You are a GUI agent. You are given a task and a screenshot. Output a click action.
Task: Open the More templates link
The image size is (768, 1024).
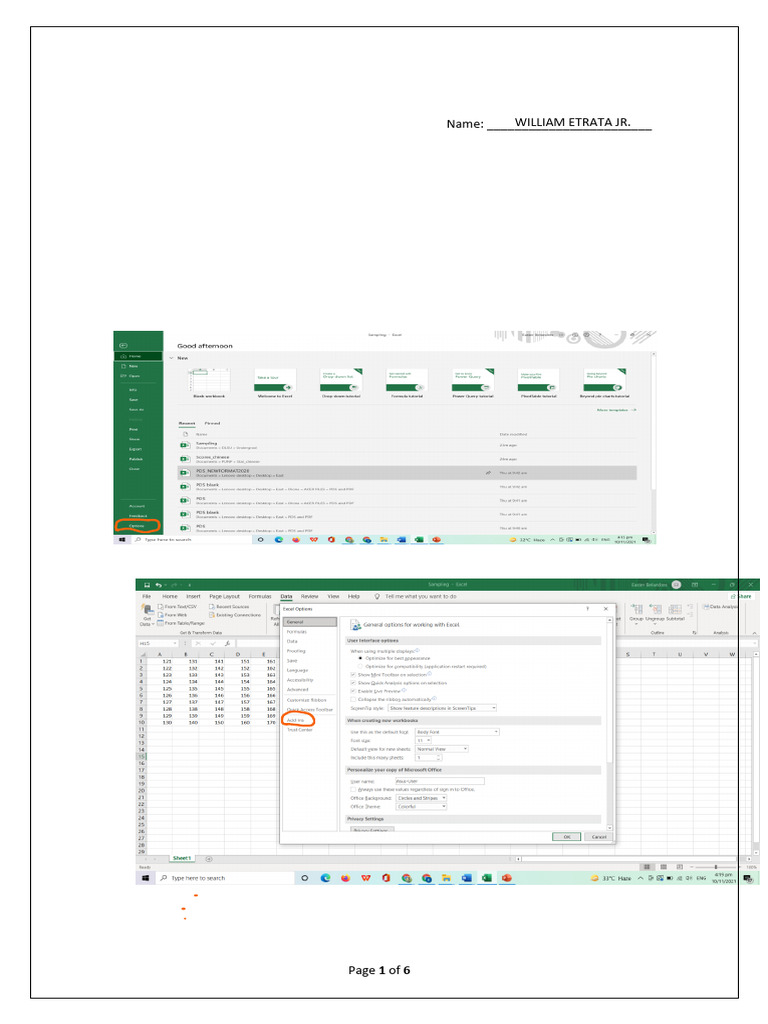pos(616,410)
